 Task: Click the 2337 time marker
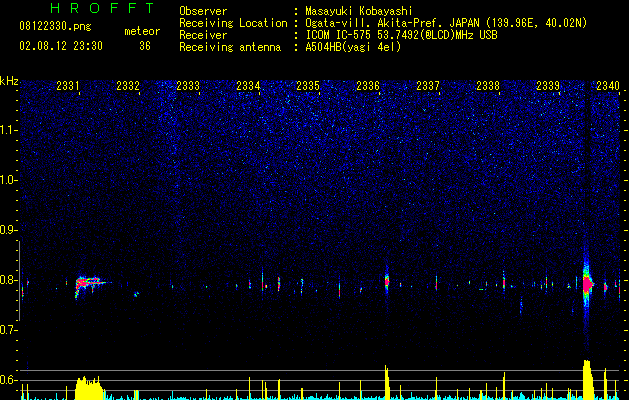tap(428, 85)
